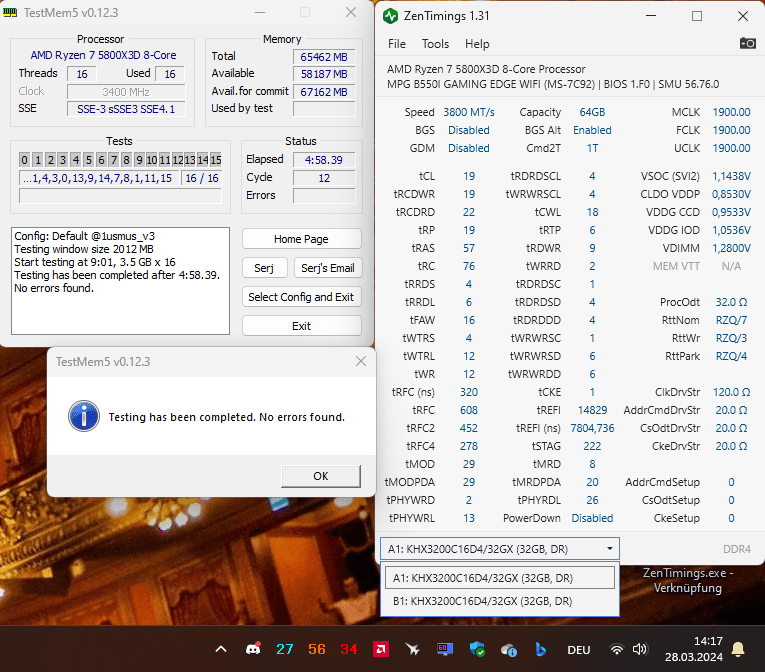Click the Corsair sail tray icon

click(x=413, y=649)
